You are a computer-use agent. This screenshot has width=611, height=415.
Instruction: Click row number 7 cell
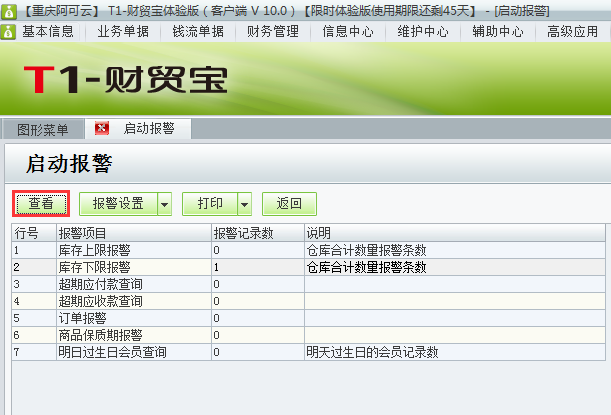coord(34,352)
